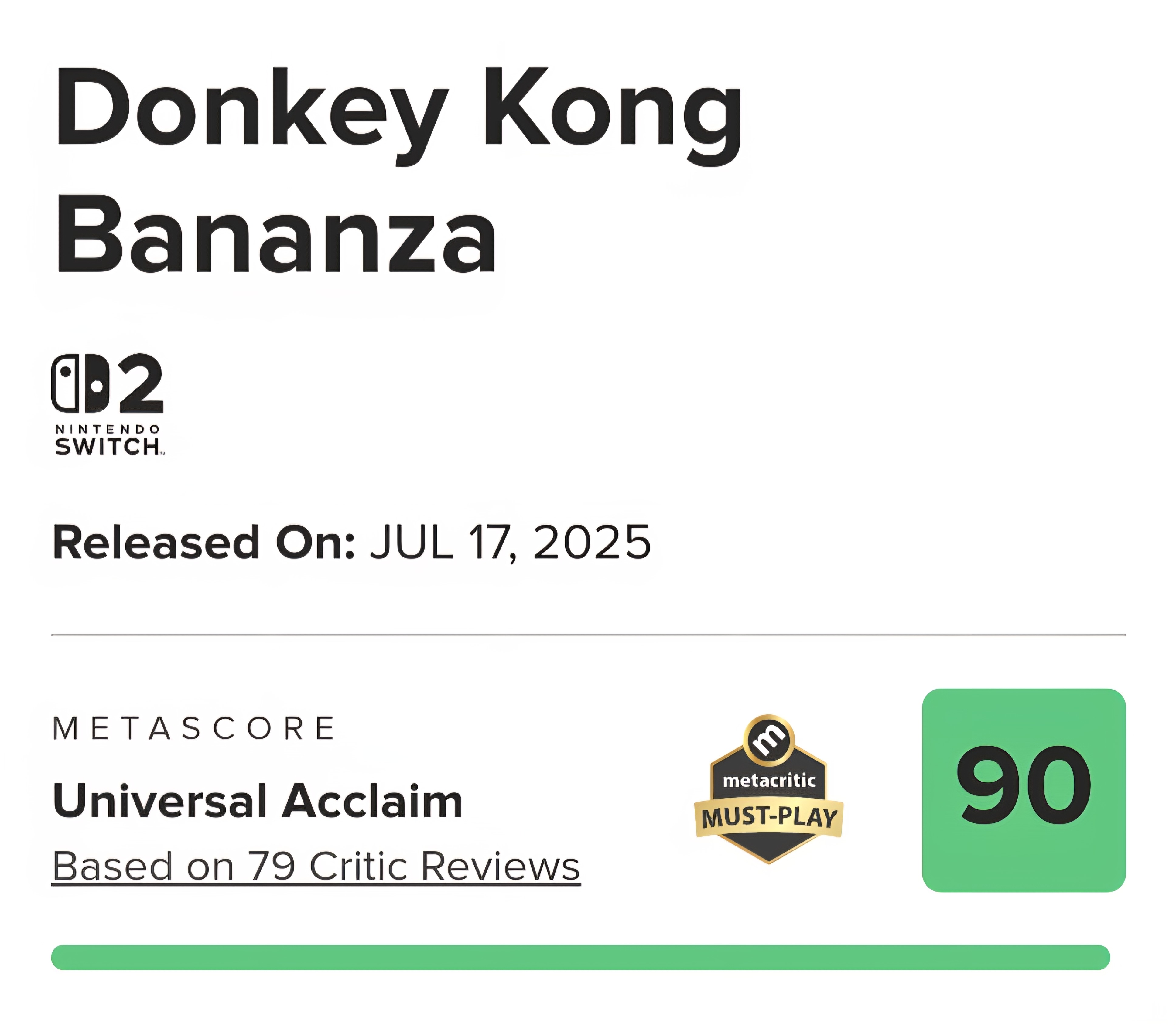This screenshot has height=1025, width=1176.
Task: Click the number 90 score digits
Action: click(1024, 785)
